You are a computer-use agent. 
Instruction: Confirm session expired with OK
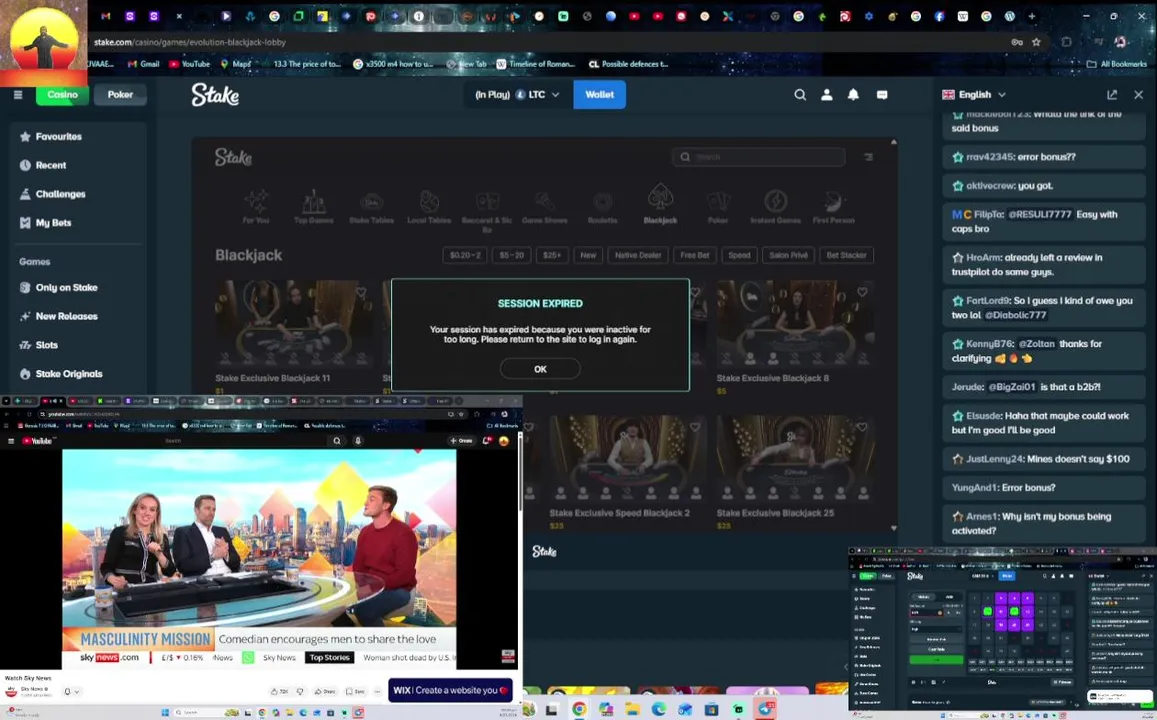[540, 369]
